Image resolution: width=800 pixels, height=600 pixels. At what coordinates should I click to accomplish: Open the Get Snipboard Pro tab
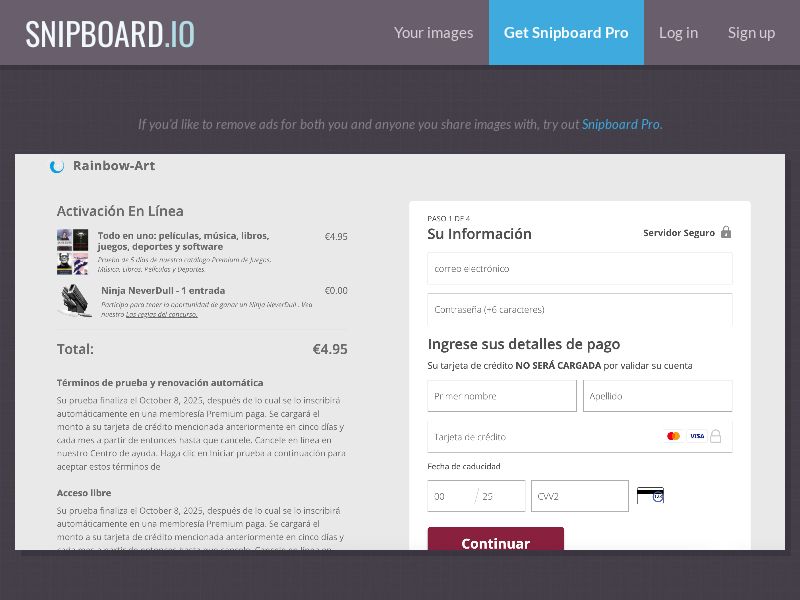point(566,33)
